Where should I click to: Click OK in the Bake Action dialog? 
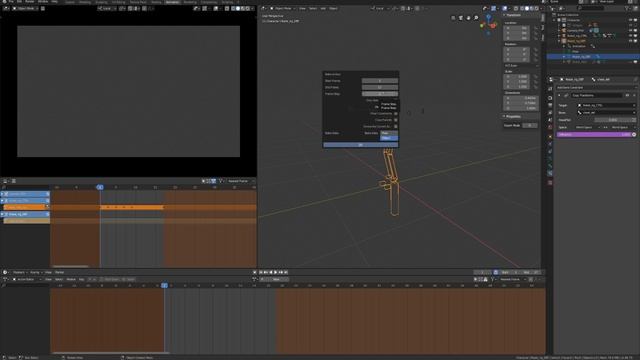tap(360, 145)
